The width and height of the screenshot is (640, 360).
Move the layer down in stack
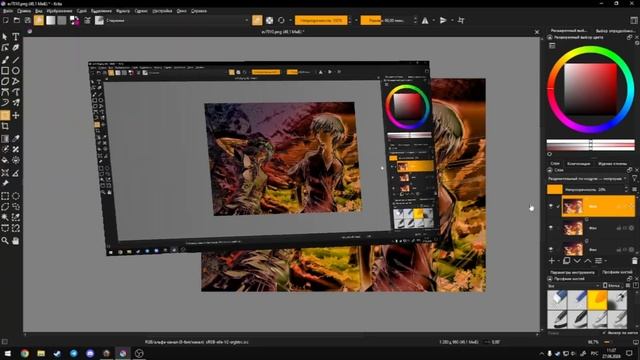[x=577, y=260]
